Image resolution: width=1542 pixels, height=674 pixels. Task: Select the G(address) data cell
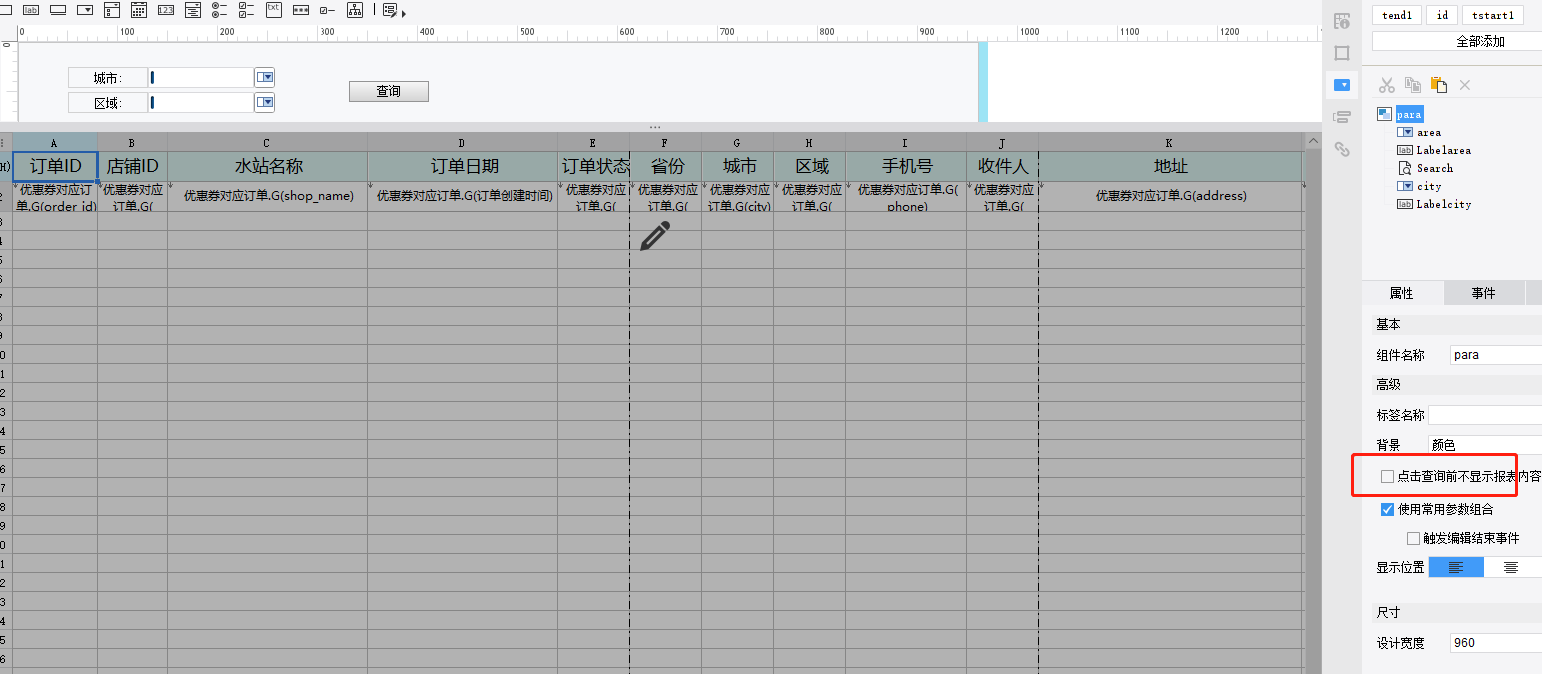(x=1170, y=196)
